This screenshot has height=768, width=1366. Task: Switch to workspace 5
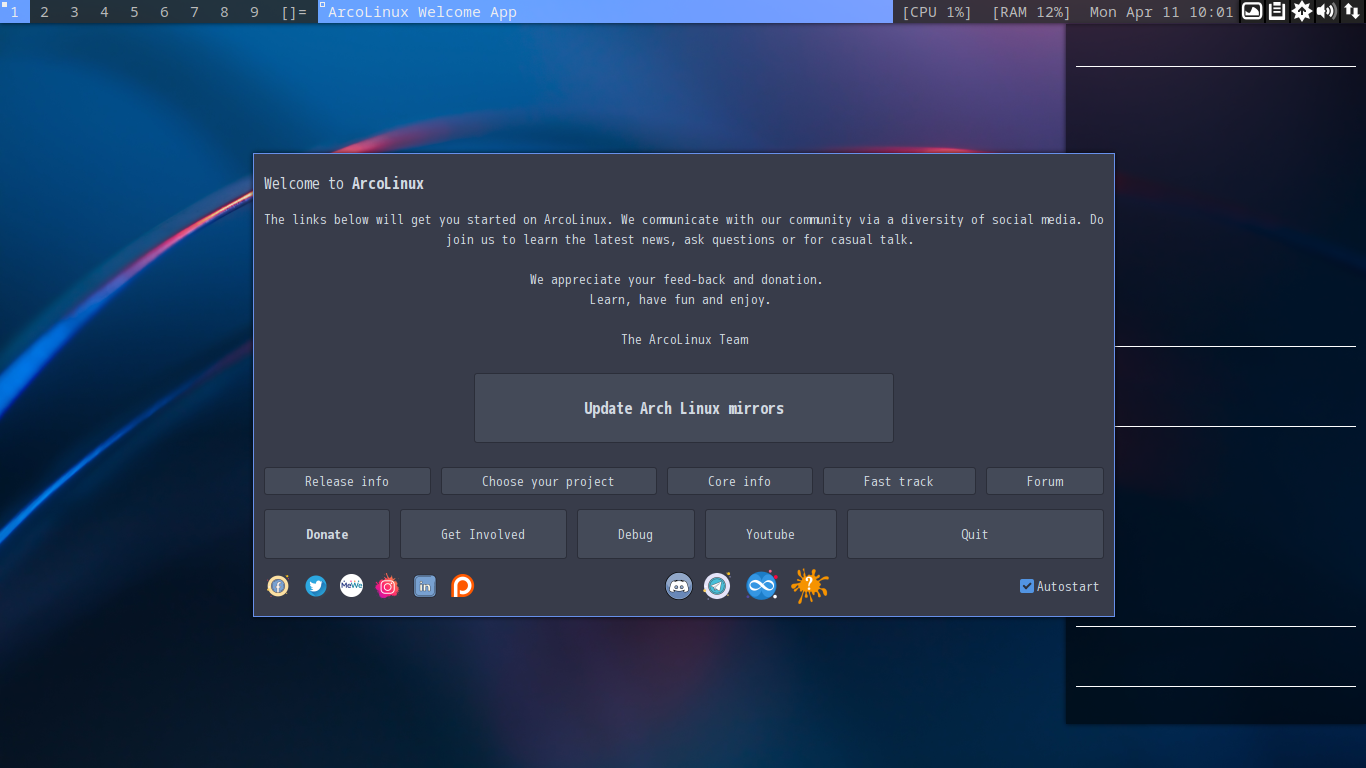coord(134,12)
